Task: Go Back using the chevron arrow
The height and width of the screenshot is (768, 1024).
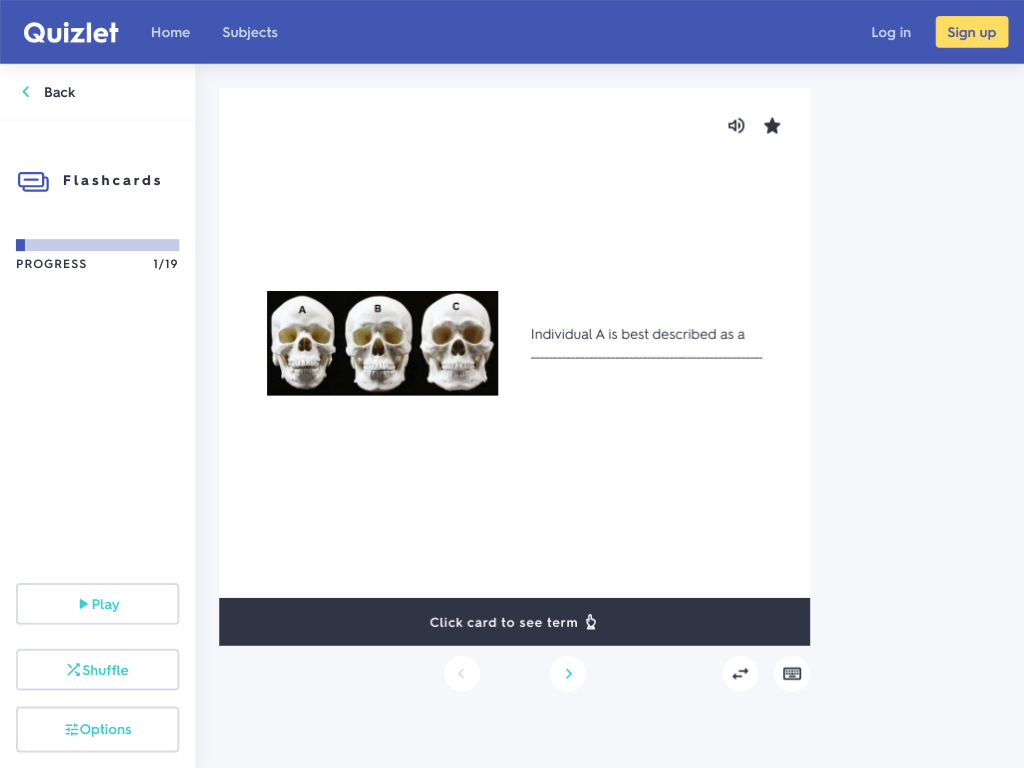Action: tap(26, 92)
